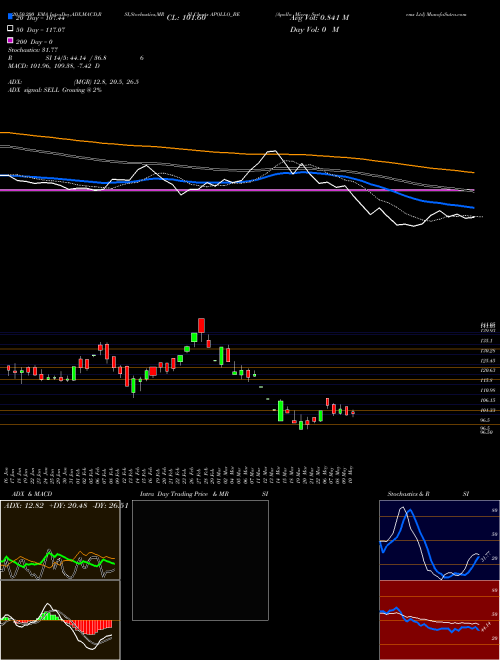Click the tallest red candlestick at the price peak
The image size is (500, 660).
[202, 326]
